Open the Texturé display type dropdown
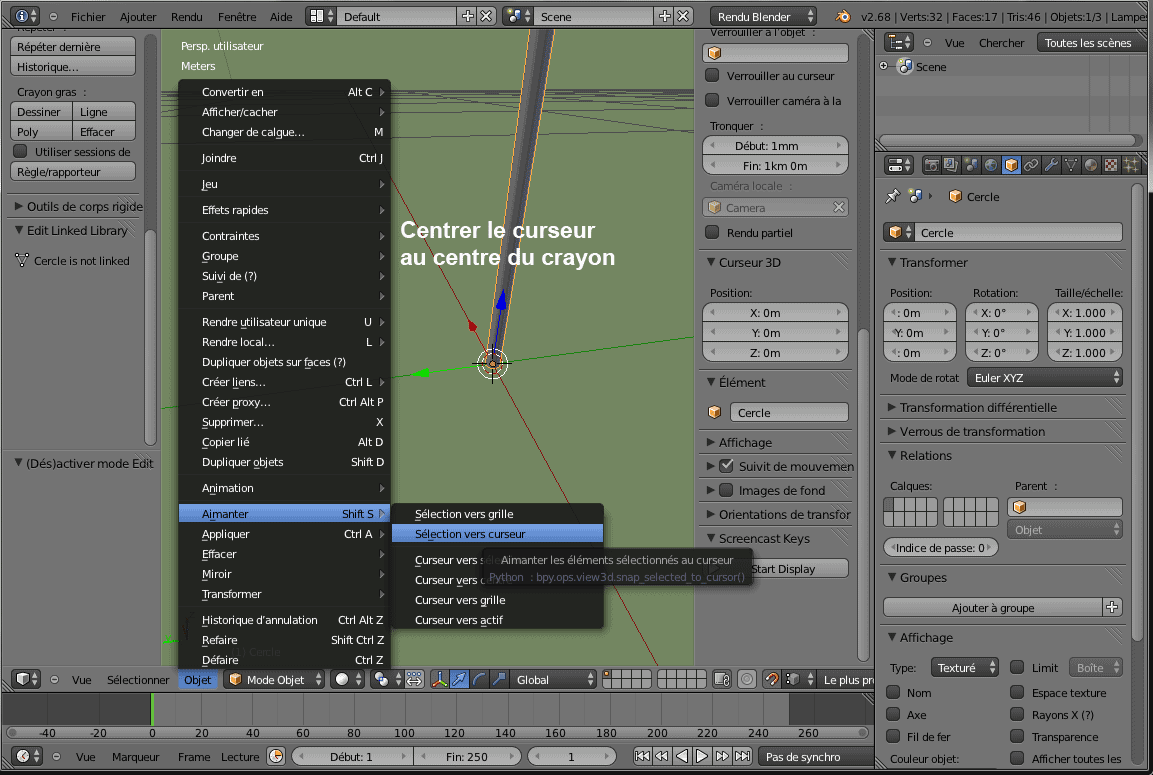The width and height of the screenshot is (1153, 775). point(964,668)
